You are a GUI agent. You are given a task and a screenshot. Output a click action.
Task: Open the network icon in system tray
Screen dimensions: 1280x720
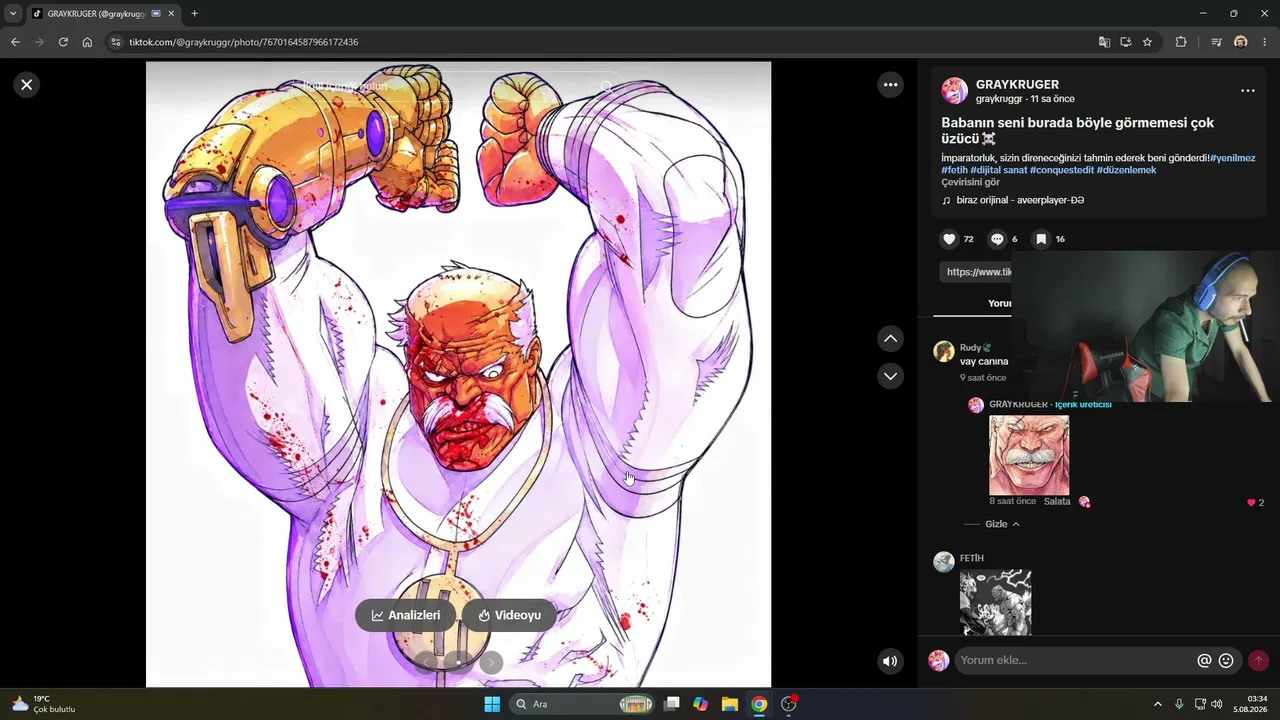(1200, 704)
